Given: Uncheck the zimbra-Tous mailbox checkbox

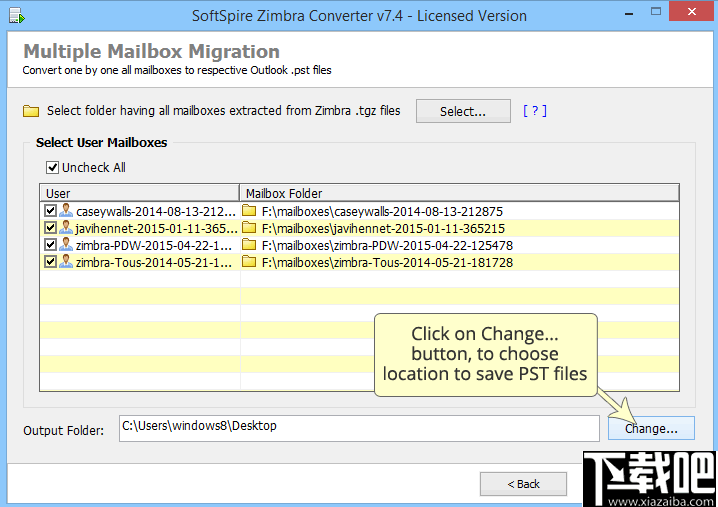Looking at the screenshot, I should tap(50, 262).
